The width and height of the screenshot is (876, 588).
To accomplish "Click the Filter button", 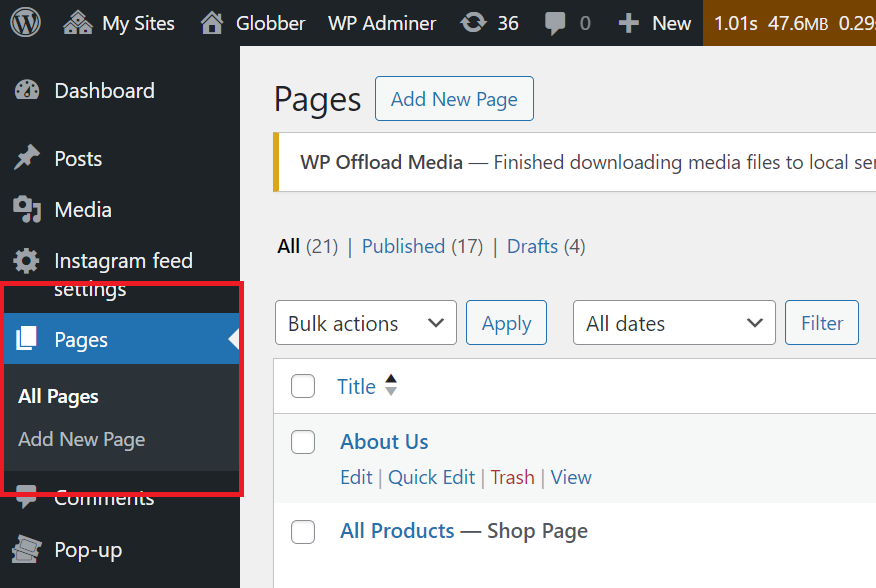I will [x=822, y=323].
